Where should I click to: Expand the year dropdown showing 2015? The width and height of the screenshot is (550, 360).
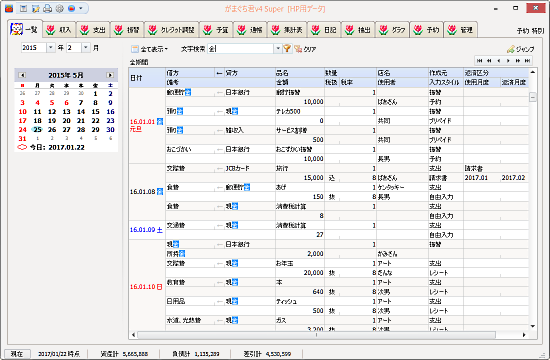[51, 48]
